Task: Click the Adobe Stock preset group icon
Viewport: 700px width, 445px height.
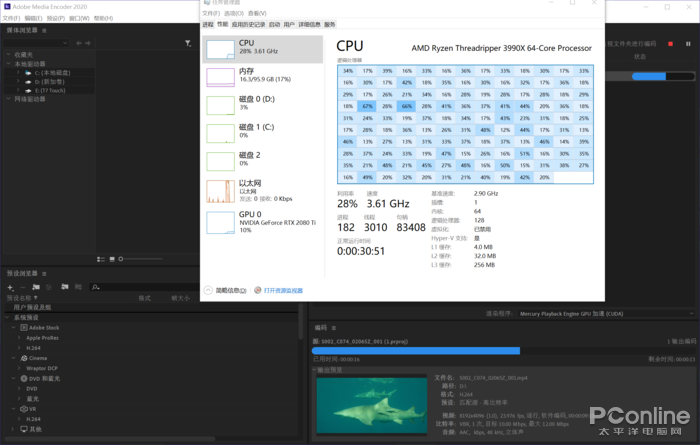Action: pos(24,328)
